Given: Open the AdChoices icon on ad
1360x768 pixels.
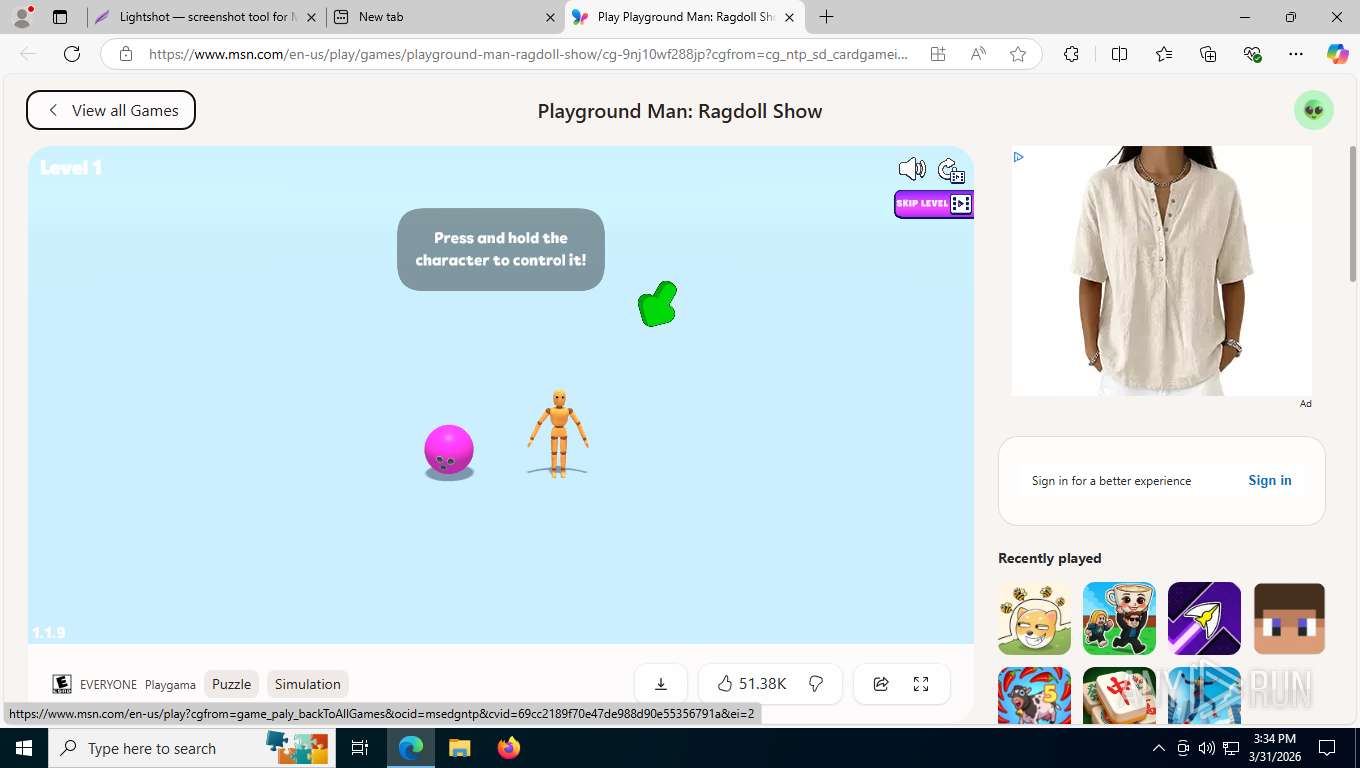Looking at the screenshot, I should [x=1019, y=157].
